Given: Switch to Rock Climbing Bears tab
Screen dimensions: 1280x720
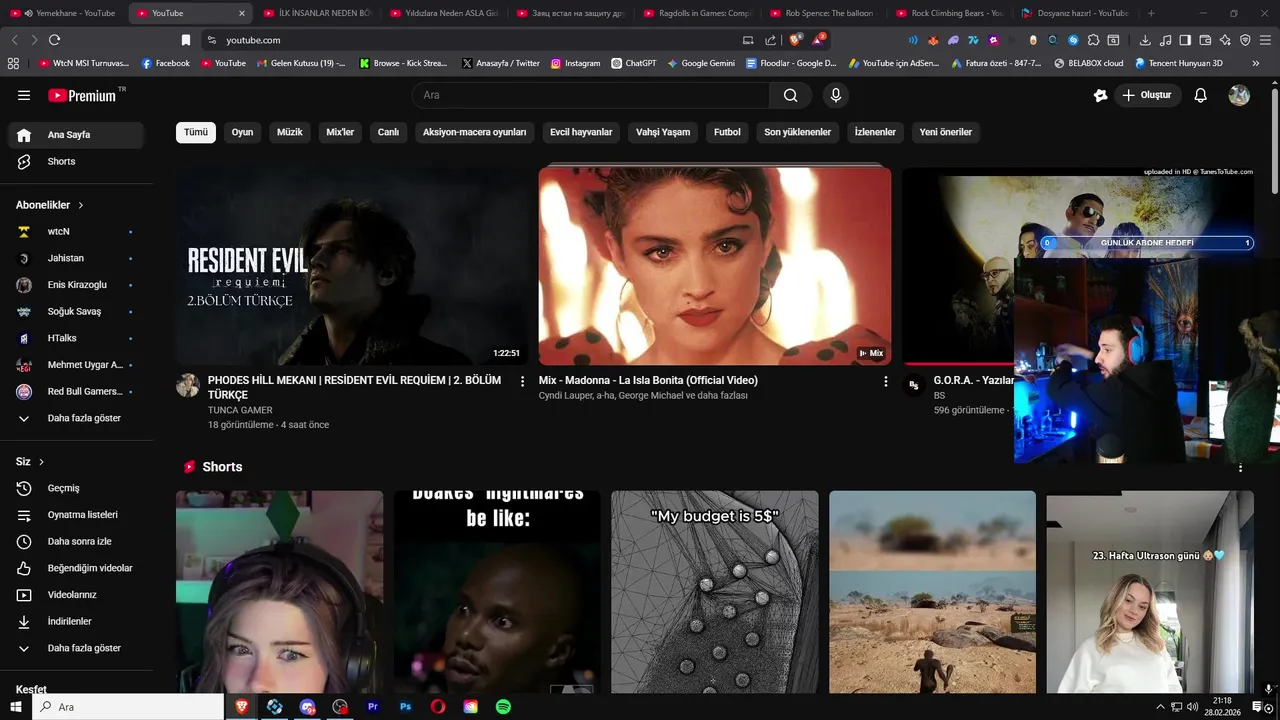Looking at the screenshot, I should coord(951,13).
